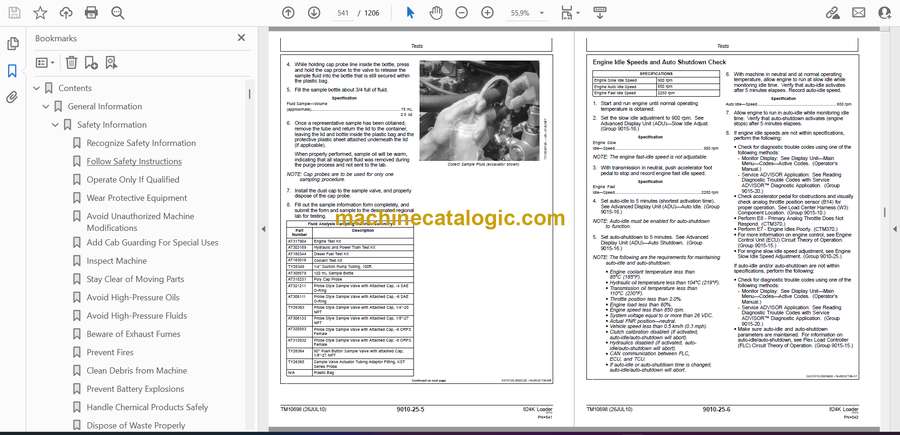The width and height of the screenshot is (900, 435).
Task: Print the document
Action: pos(91,13)
